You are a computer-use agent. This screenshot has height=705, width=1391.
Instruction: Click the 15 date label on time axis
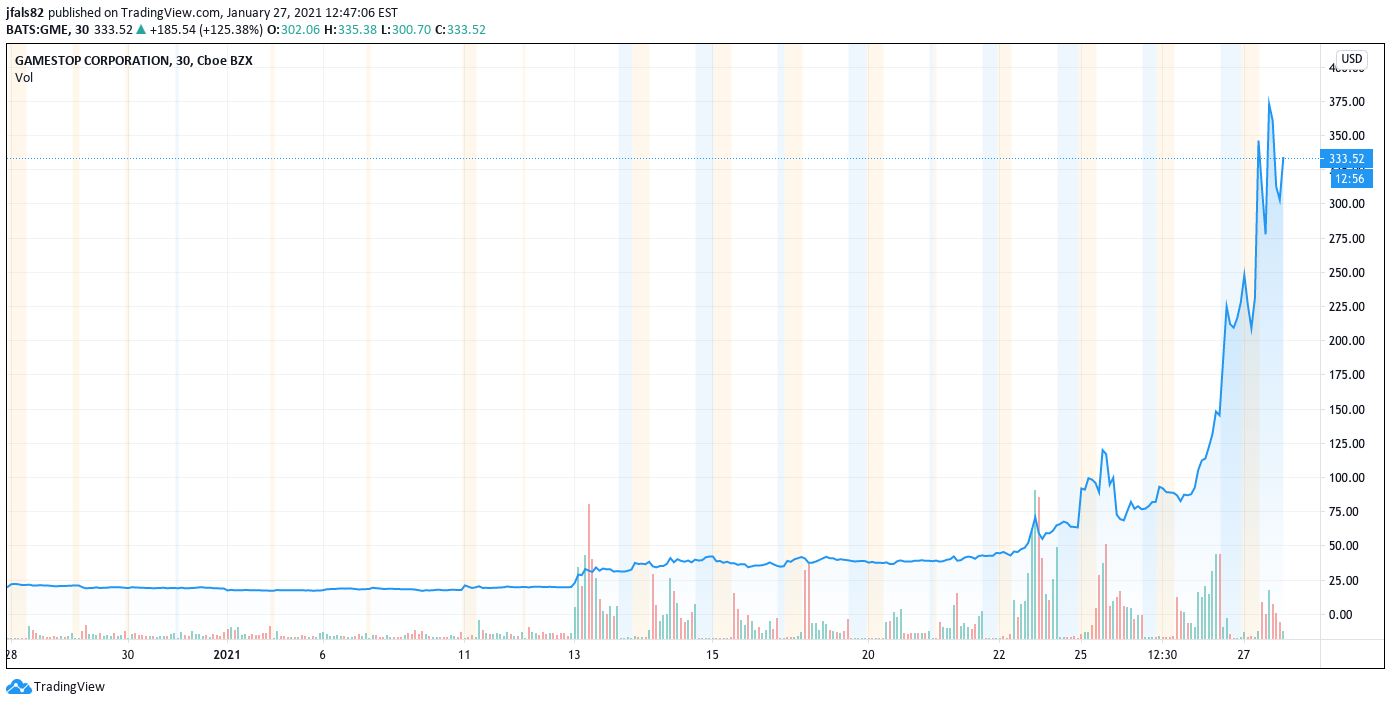point(712,655)
